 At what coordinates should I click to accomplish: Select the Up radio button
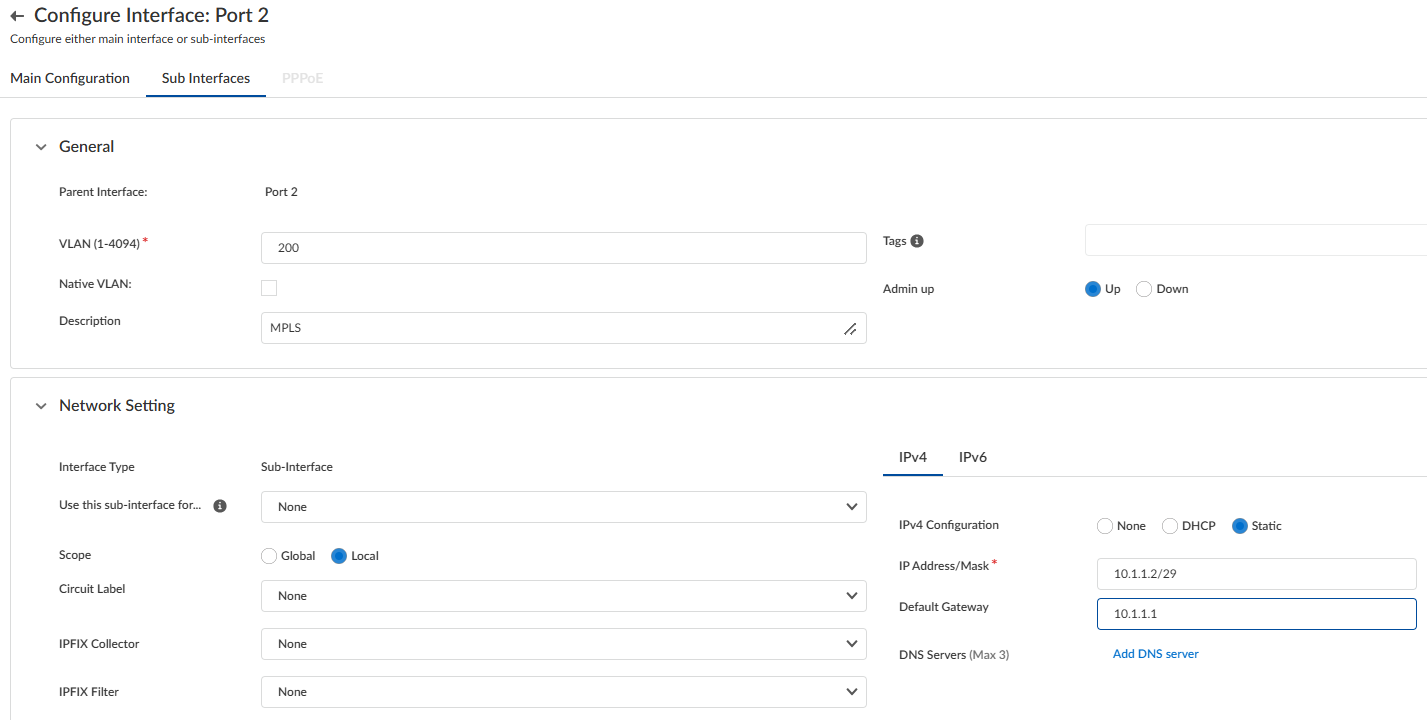[1093, 289]
